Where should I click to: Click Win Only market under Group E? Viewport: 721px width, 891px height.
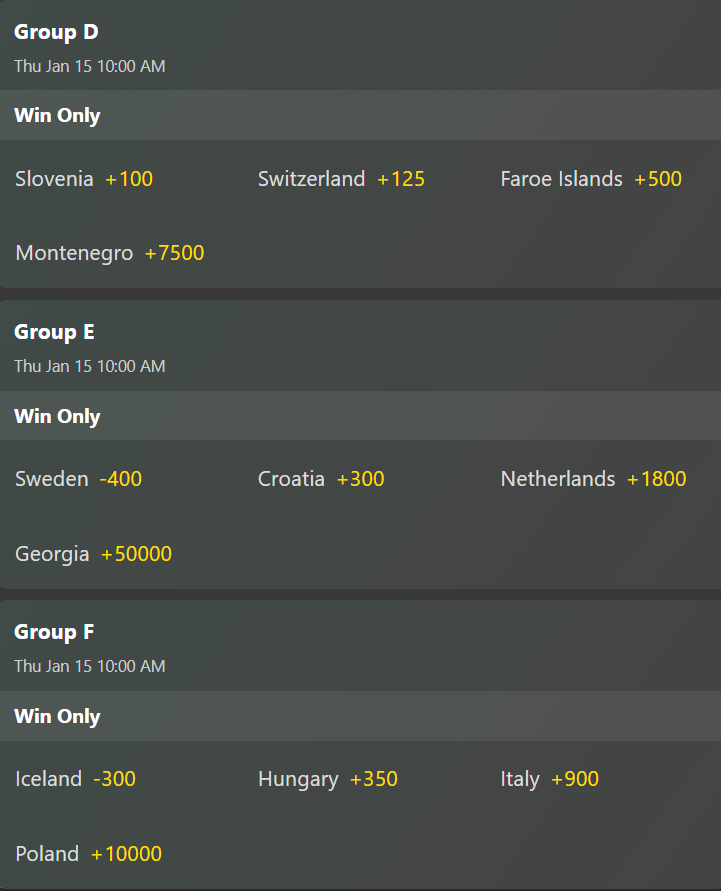57,416
